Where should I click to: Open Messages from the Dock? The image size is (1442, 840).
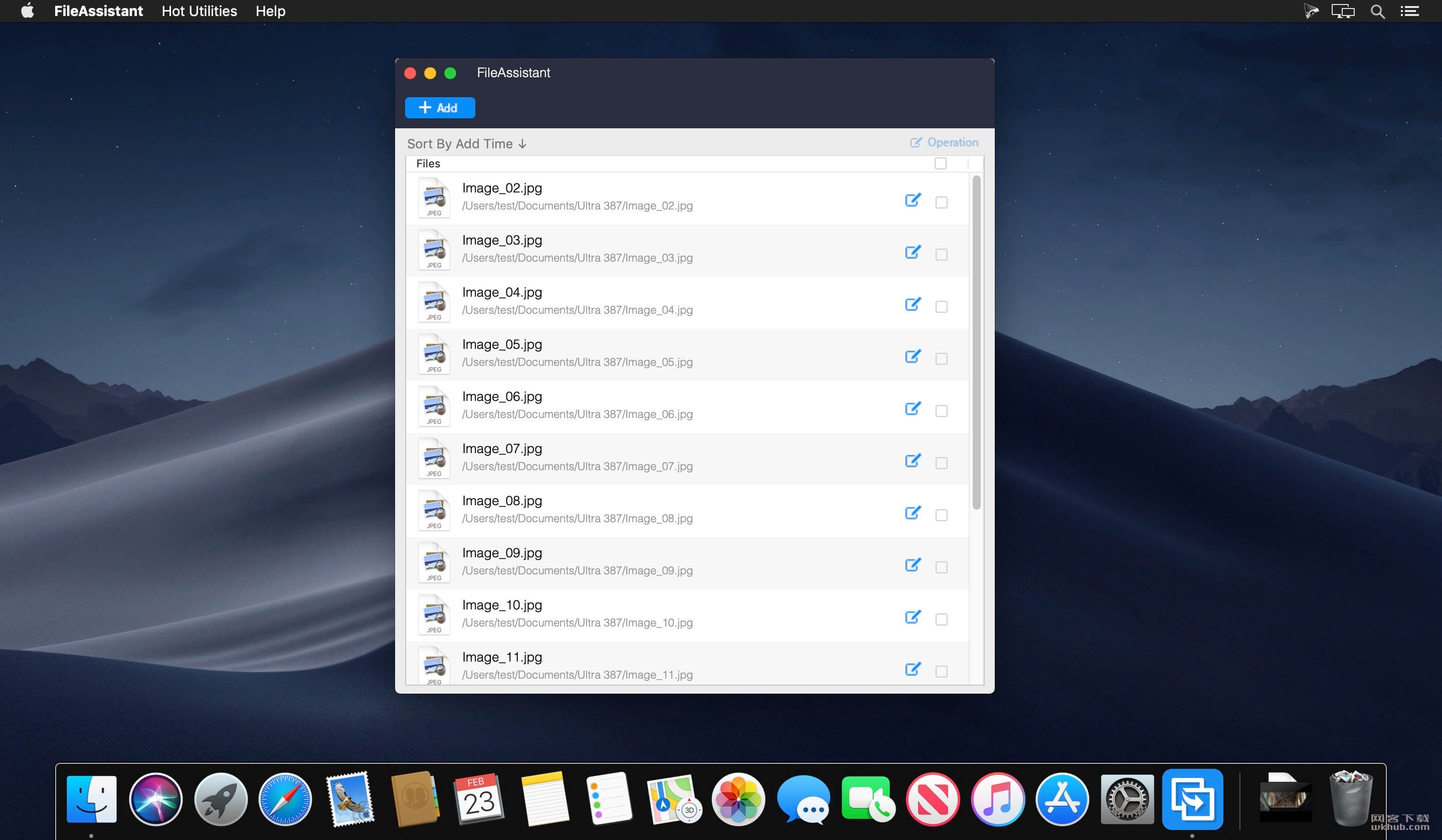[x=803, y=799]
